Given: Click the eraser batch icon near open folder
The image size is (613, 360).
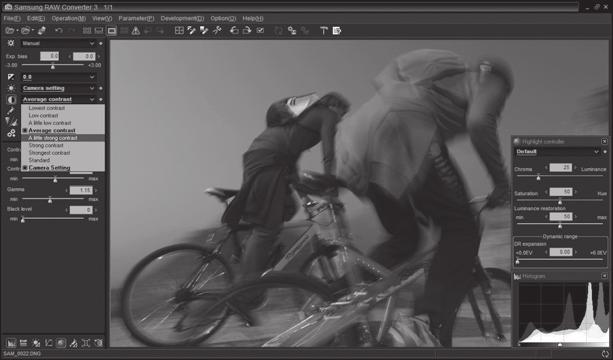Looking at the screenshot, I should (41, 30).
